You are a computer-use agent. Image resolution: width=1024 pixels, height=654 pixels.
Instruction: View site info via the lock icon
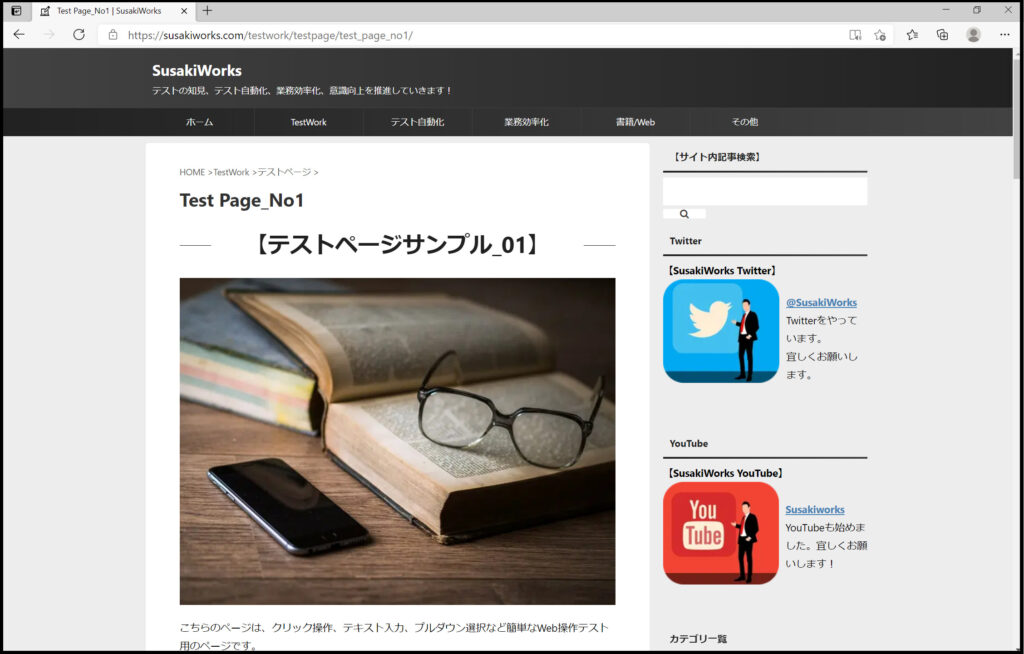[113, 35]
